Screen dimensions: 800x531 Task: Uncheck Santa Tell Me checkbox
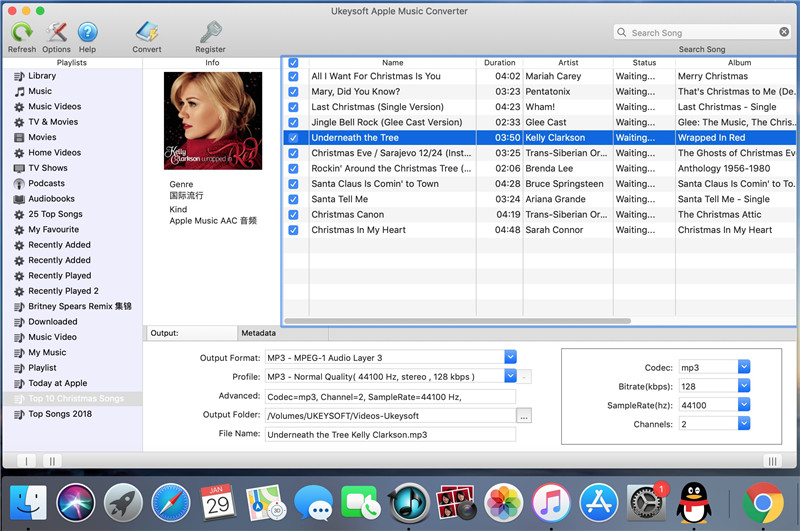point(293,199)
